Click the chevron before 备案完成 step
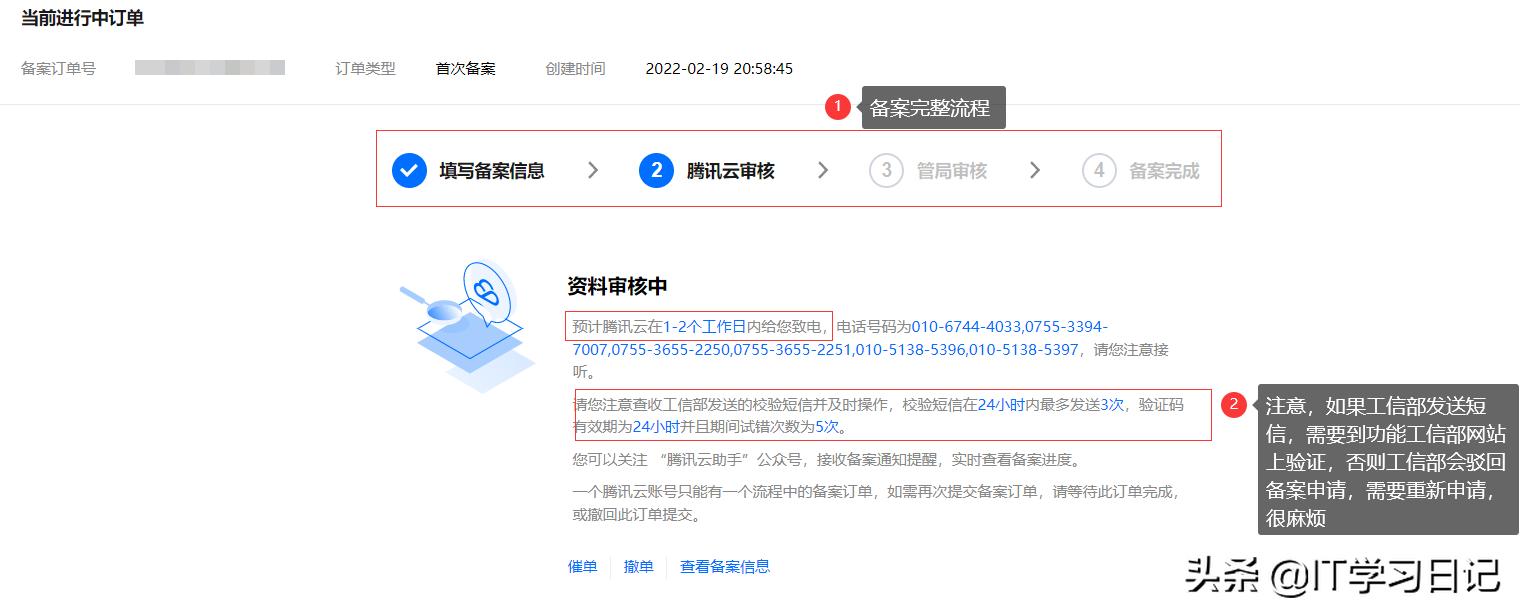The height and width of the screenshot is (614, 1520). point(1036,170)
